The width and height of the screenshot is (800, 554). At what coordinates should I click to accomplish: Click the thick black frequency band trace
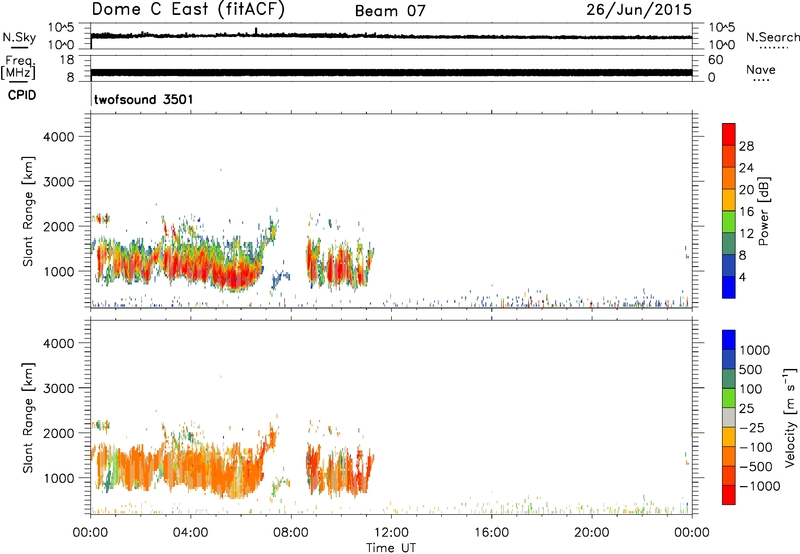click(391, 72)
